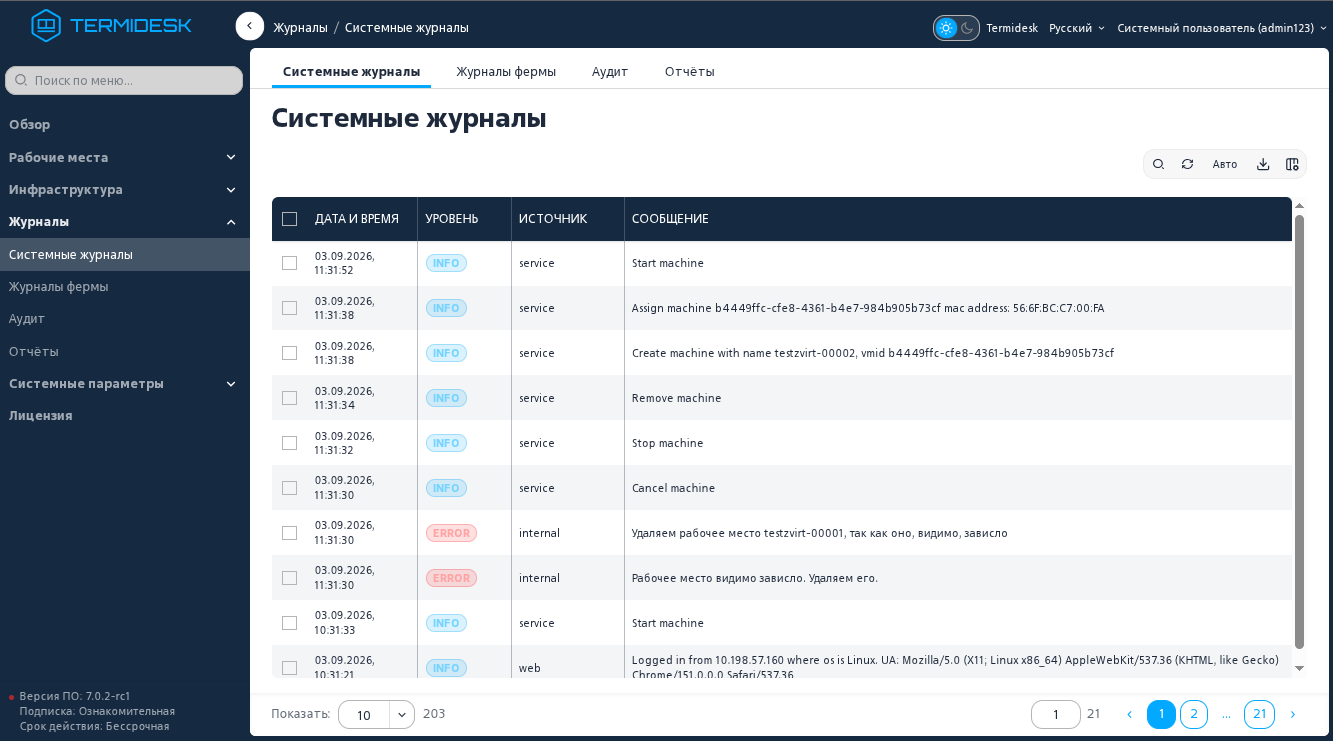Open the Системный пользователь (admin123) user menu
1333x741 pixels.
pos(1222,28)
